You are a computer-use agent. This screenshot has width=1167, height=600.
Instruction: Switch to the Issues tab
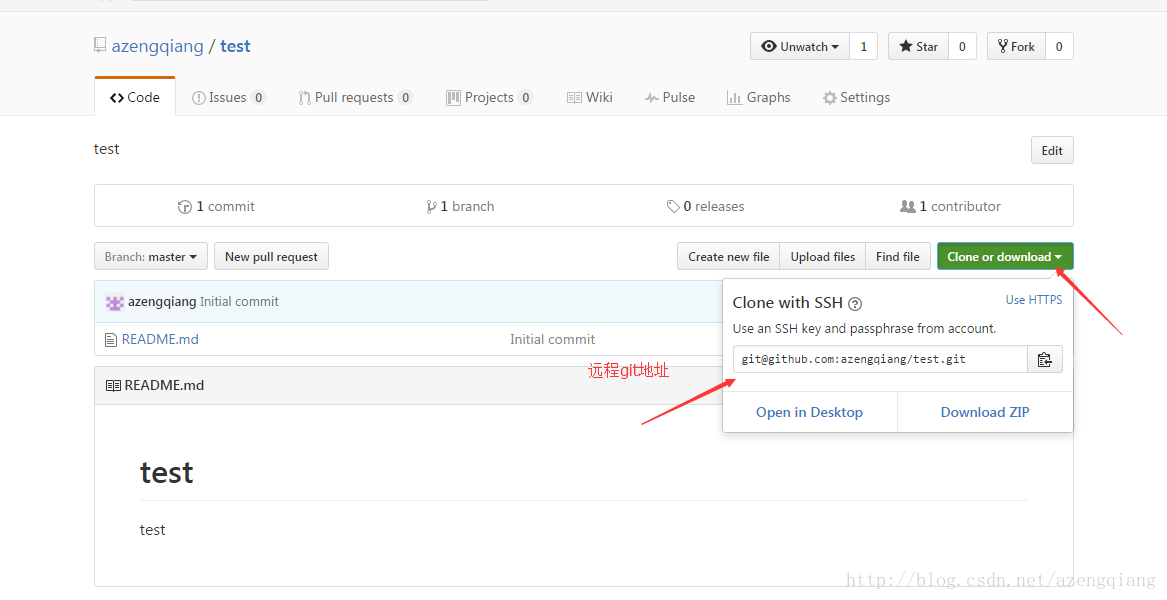pos(228,98)
